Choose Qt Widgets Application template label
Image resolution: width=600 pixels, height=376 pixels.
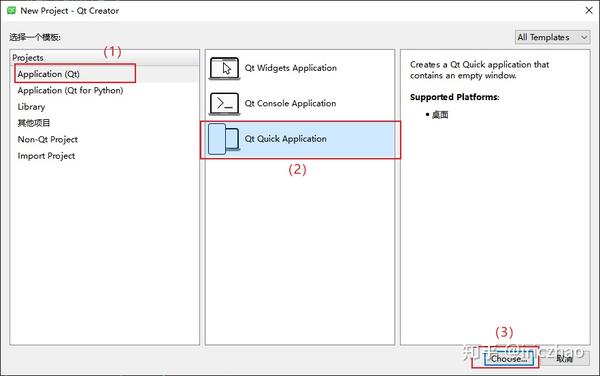[291, 68]
